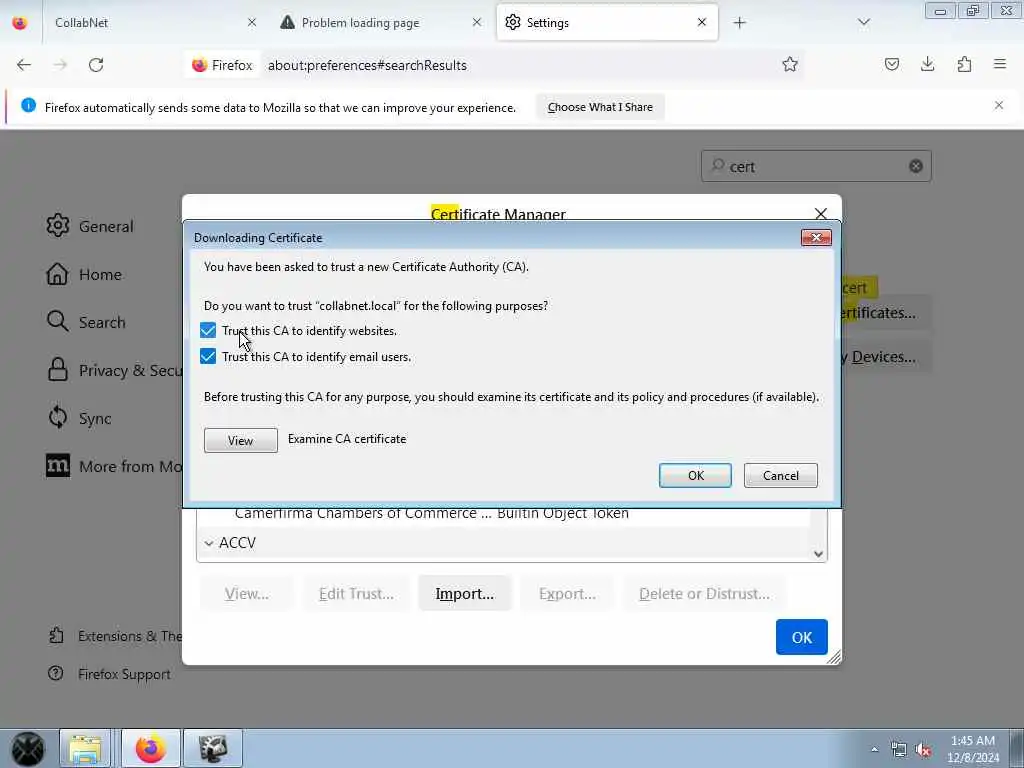Image resolution: width=1024 pixels, height=768 pixels.
Task: Click scroll down arrow in certificate list
Action: pyautogui.click(x=818, y=554)
